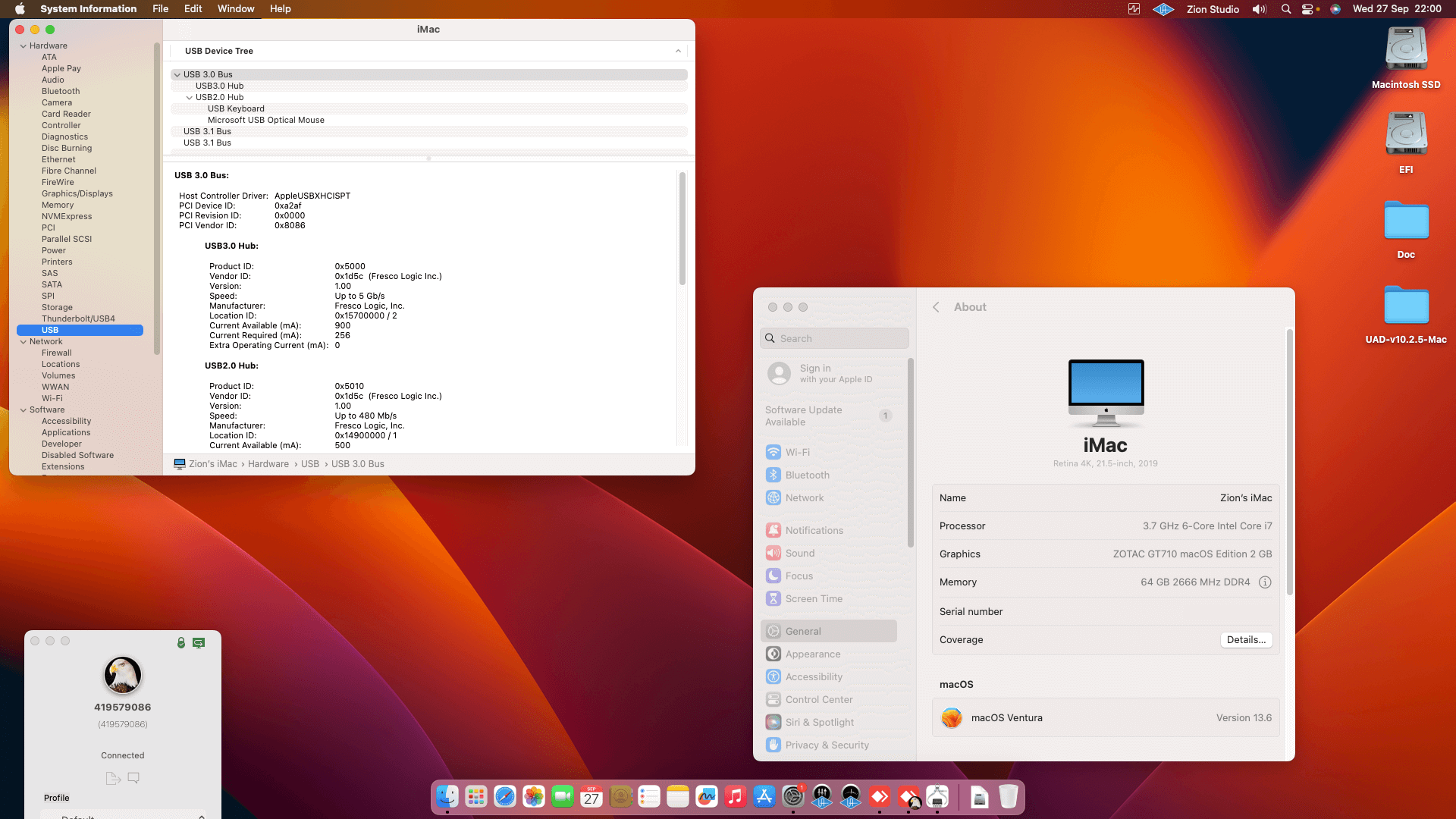1456x819 pixels.
Task: Collapse the USB 3.0 Bus tree node
Action: coord(177,74)
